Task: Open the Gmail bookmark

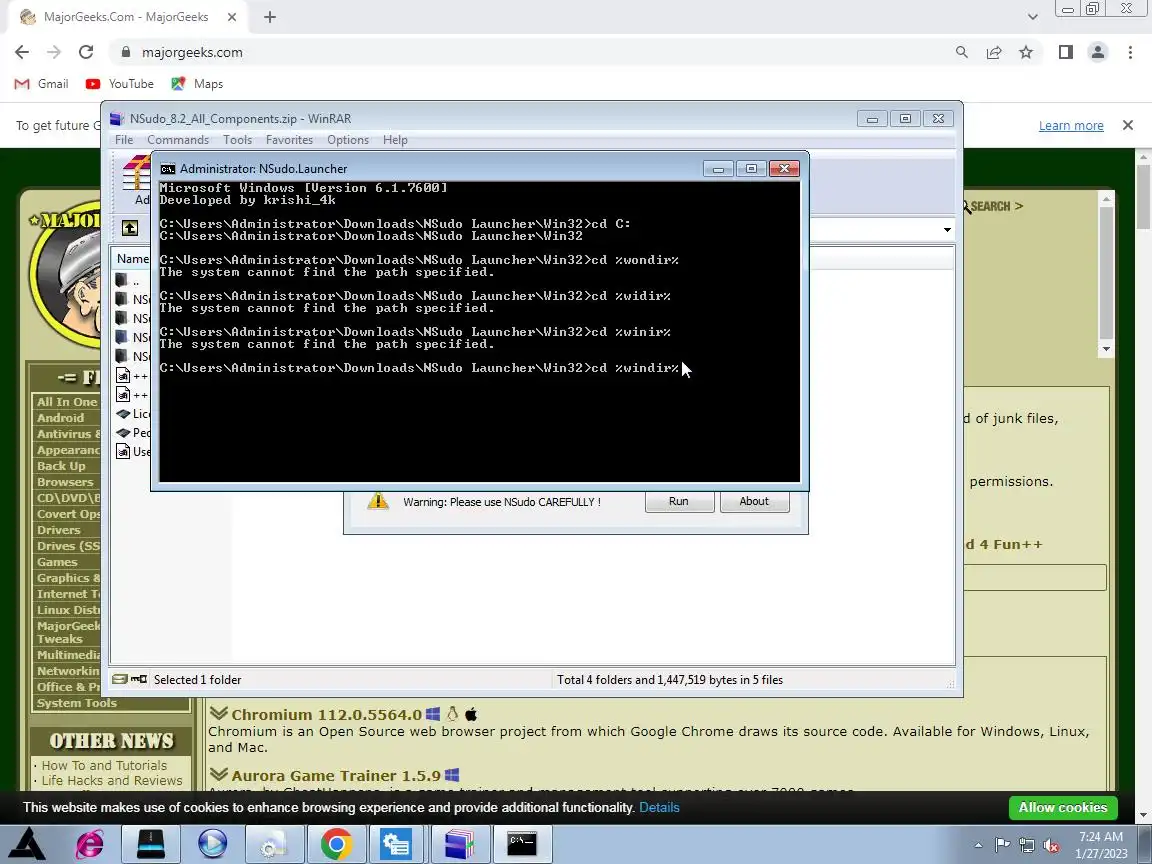Action: click(x=42, y=84)
